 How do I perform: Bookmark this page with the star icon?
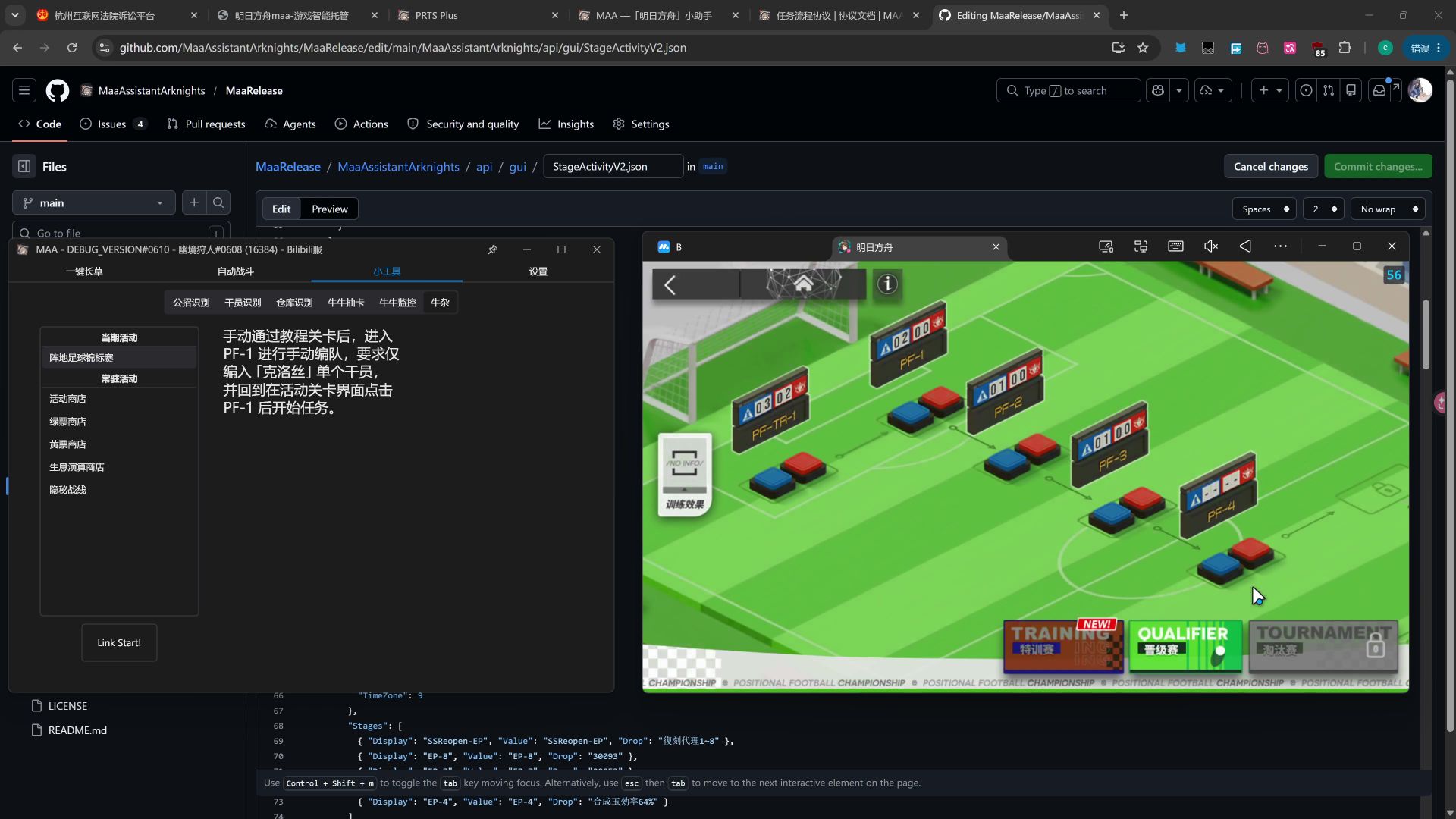point(1143,48)
